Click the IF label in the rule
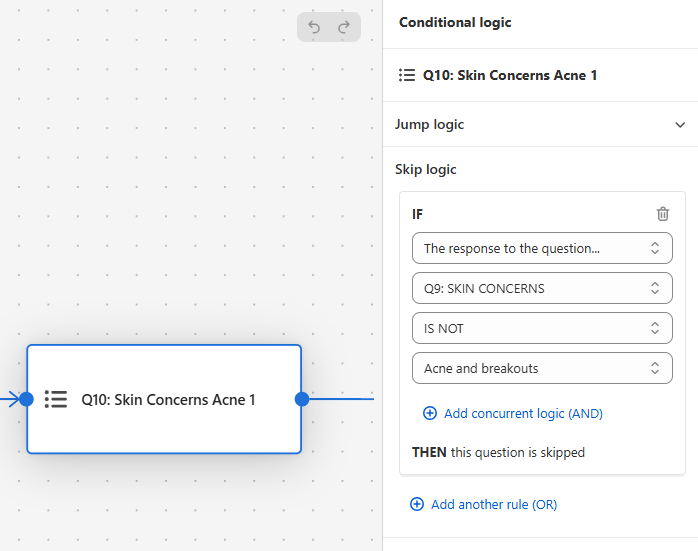 click(x=417, y=215)
